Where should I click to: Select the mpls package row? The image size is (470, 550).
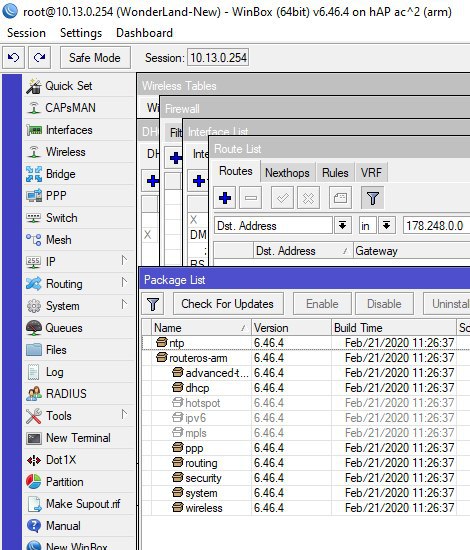pos(306,433)
